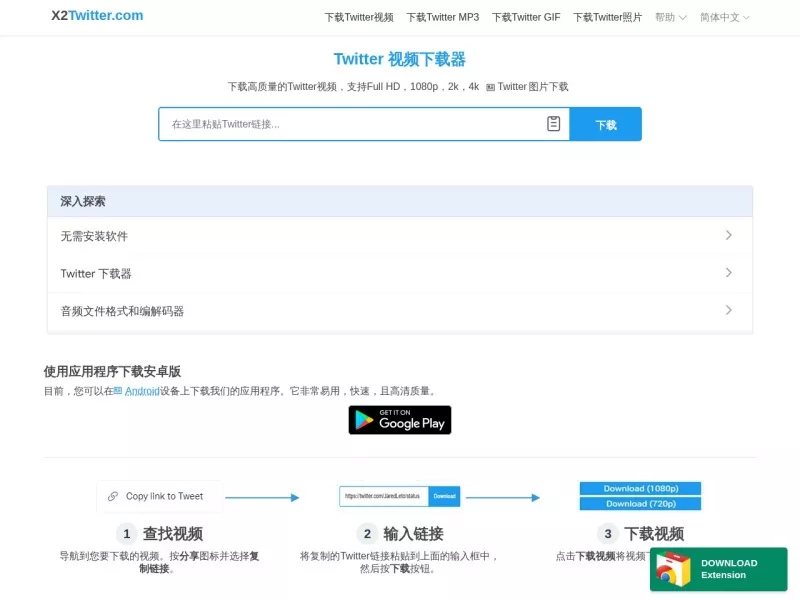Open the Twitter图片下载 link

tap(533, 87)
